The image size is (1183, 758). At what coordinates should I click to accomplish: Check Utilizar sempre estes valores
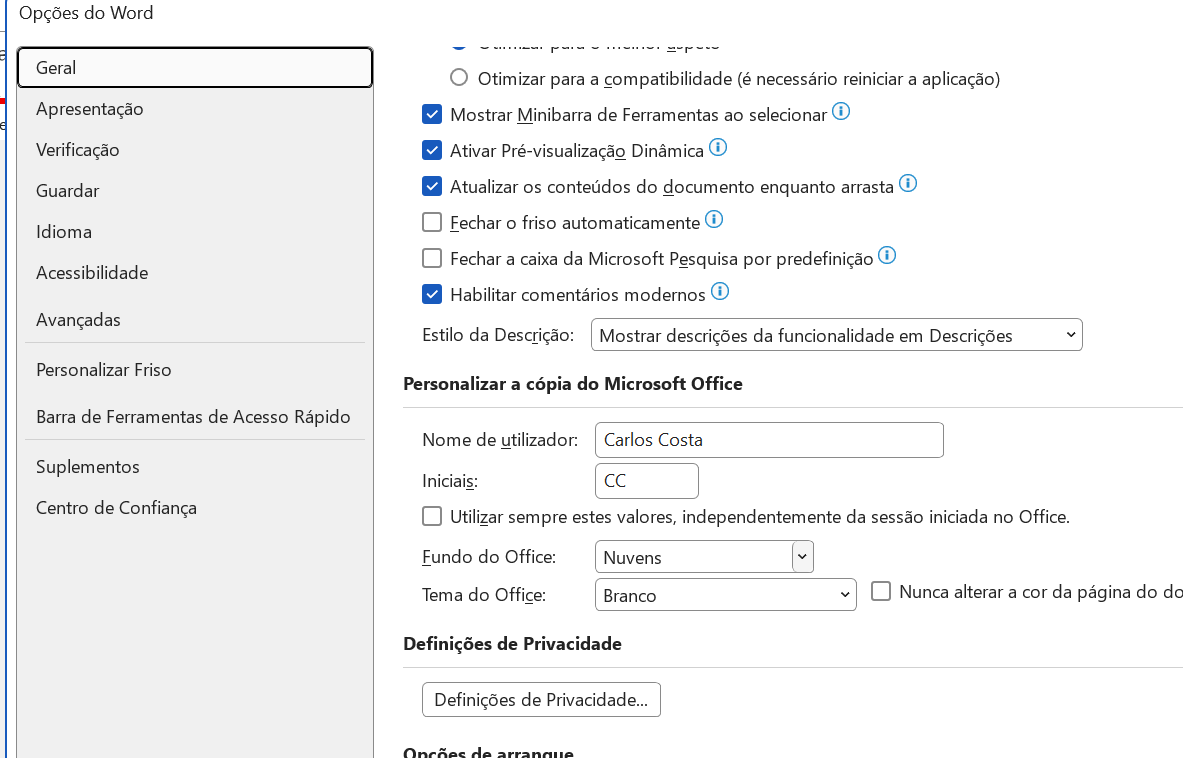[432, 516]
